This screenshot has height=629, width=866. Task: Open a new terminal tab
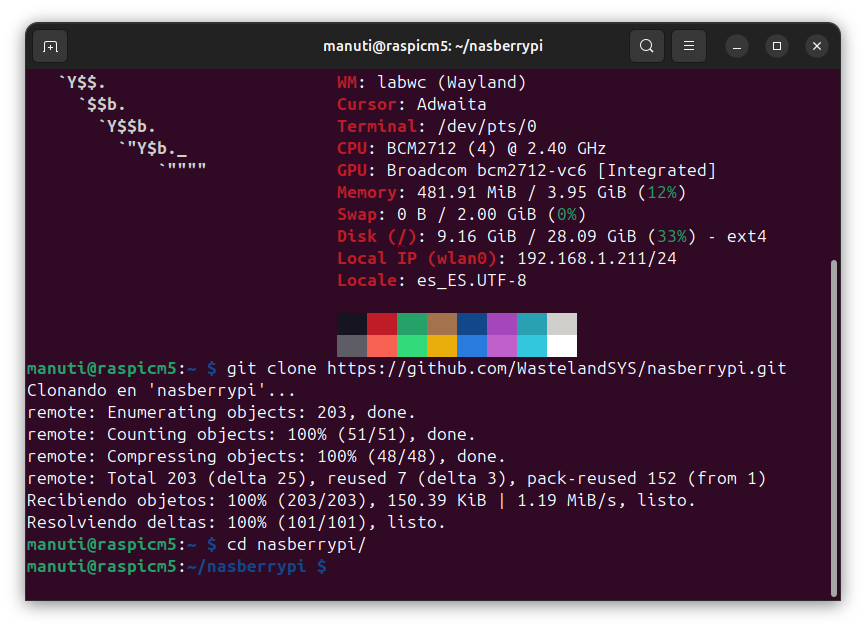pyautogui.click(x=50, y=46)
